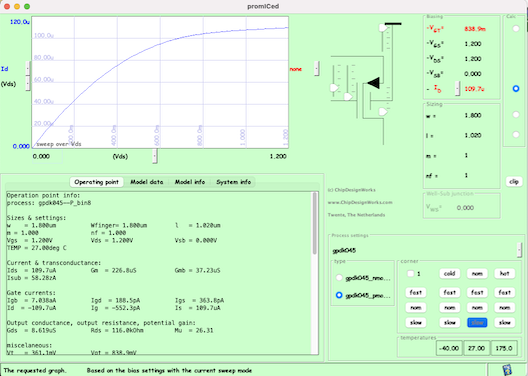
Task: Click the blue highlighted slow corner button
Action: pos(477,322)
